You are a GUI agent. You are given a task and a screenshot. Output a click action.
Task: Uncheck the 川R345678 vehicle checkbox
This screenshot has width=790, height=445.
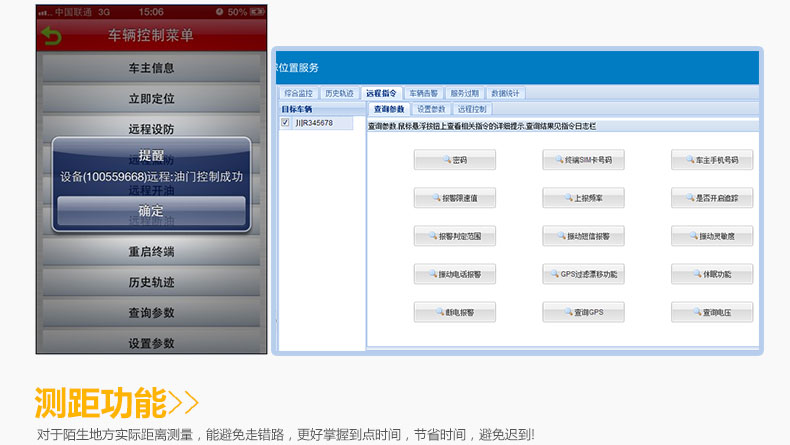[x=286, y=123]
